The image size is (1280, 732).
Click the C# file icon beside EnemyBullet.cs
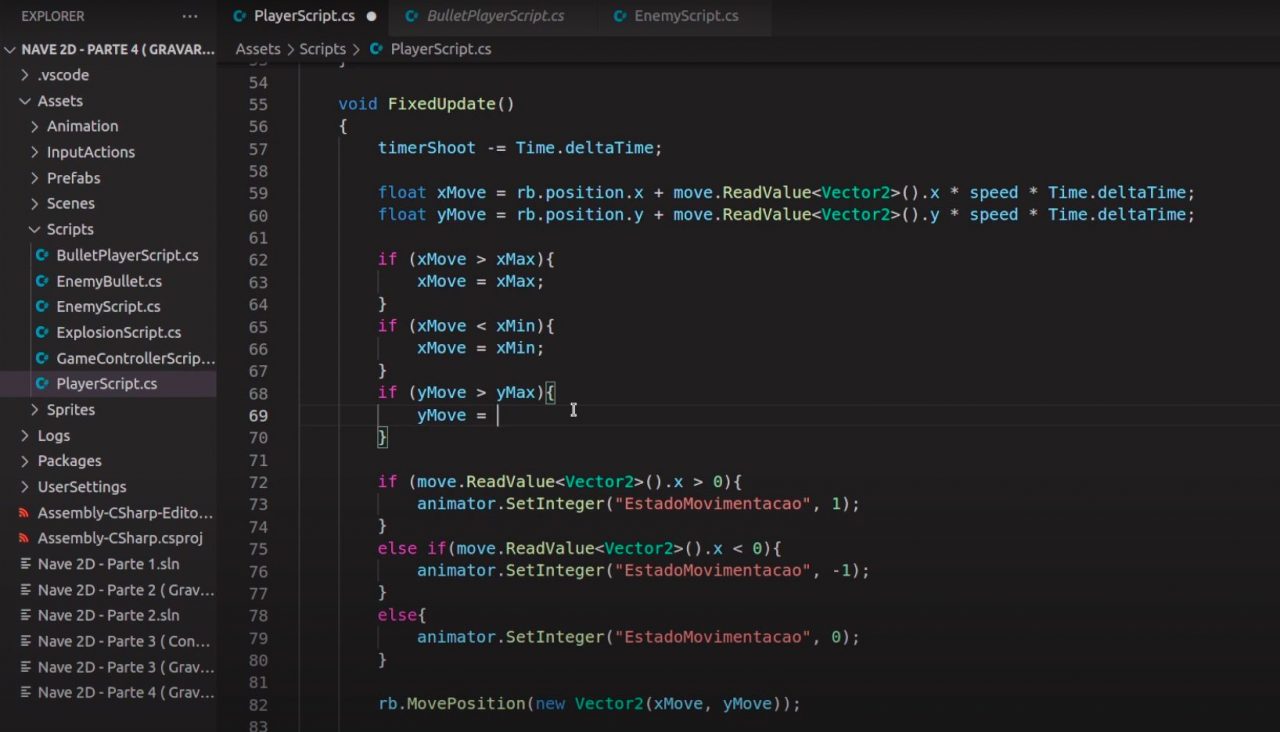pyautogui.click(x=44, y=281)
